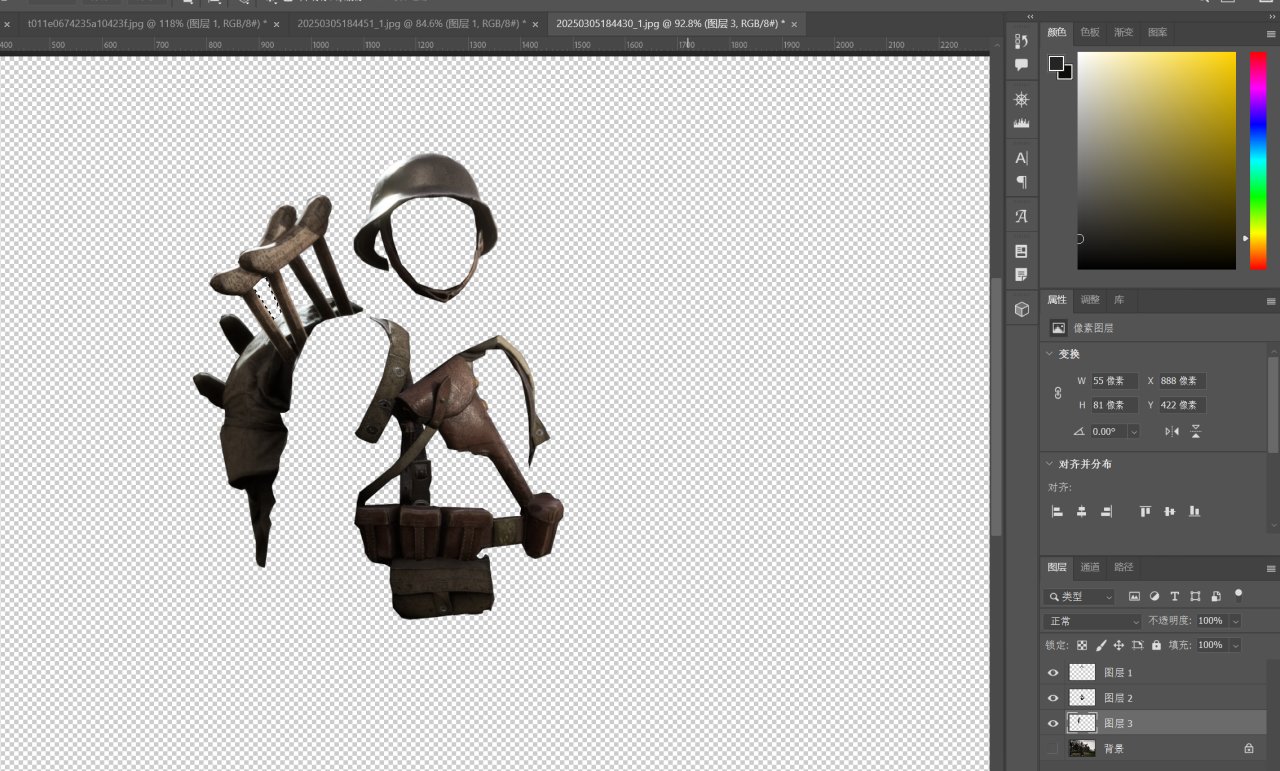Screen dimensions: 1280x771
Task: Switch to the 色板 swatches tab
Action: pos(1090,32)
